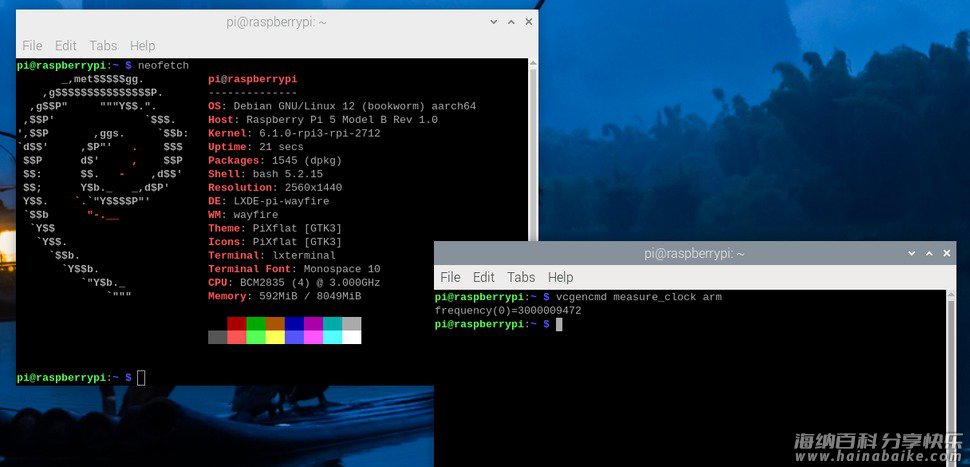Open File menu in neofetch terminal window
The image size is (970, 467).
[32, 46]
